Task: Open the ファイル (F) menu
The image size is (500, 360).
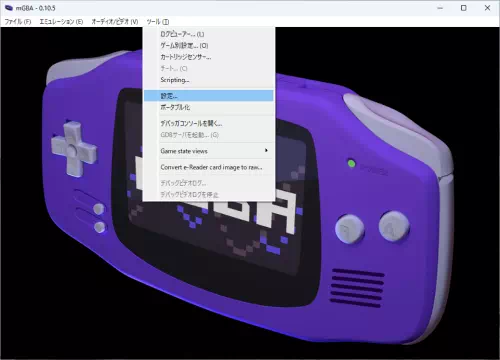Action: pos(18,22)
